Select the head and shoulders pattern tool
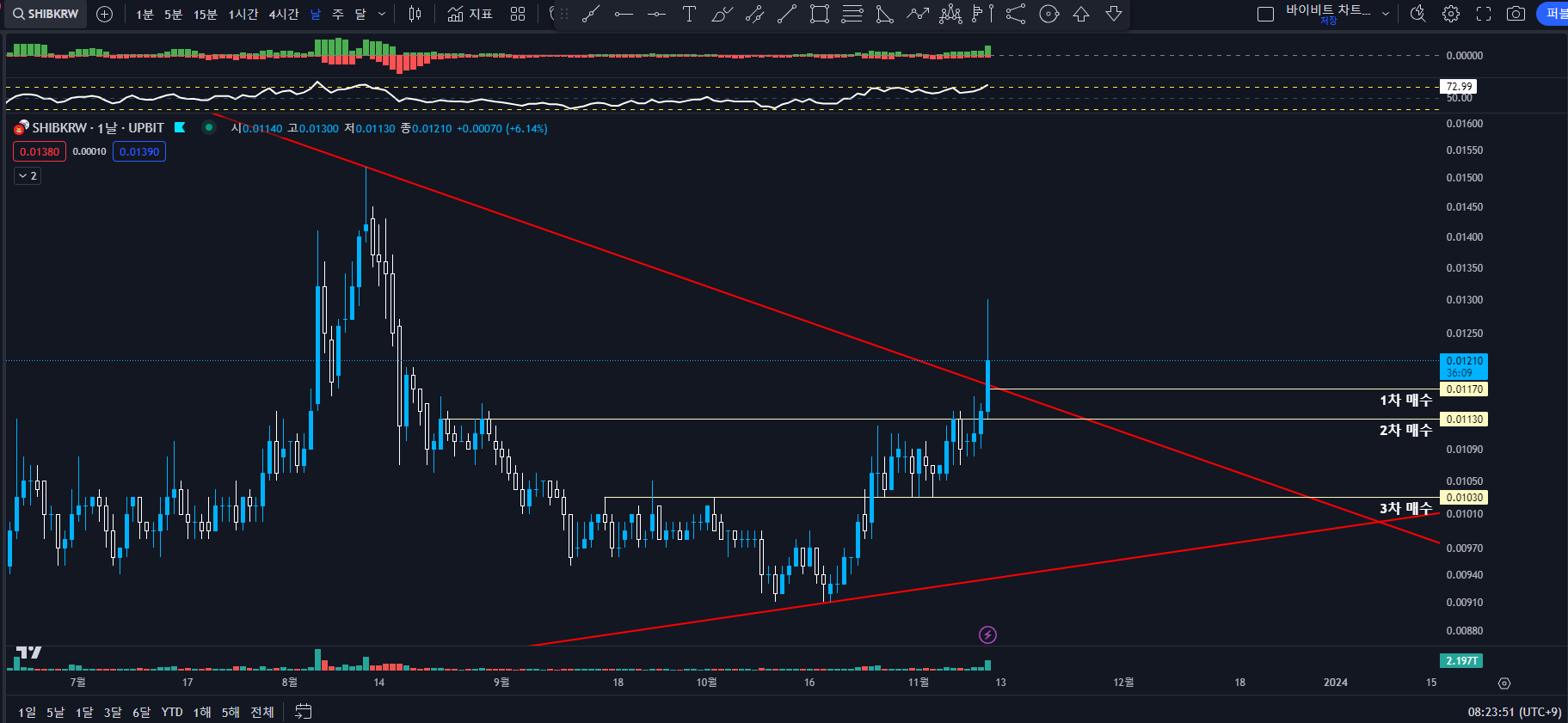 pyautogui.click(x=950, y=14)
